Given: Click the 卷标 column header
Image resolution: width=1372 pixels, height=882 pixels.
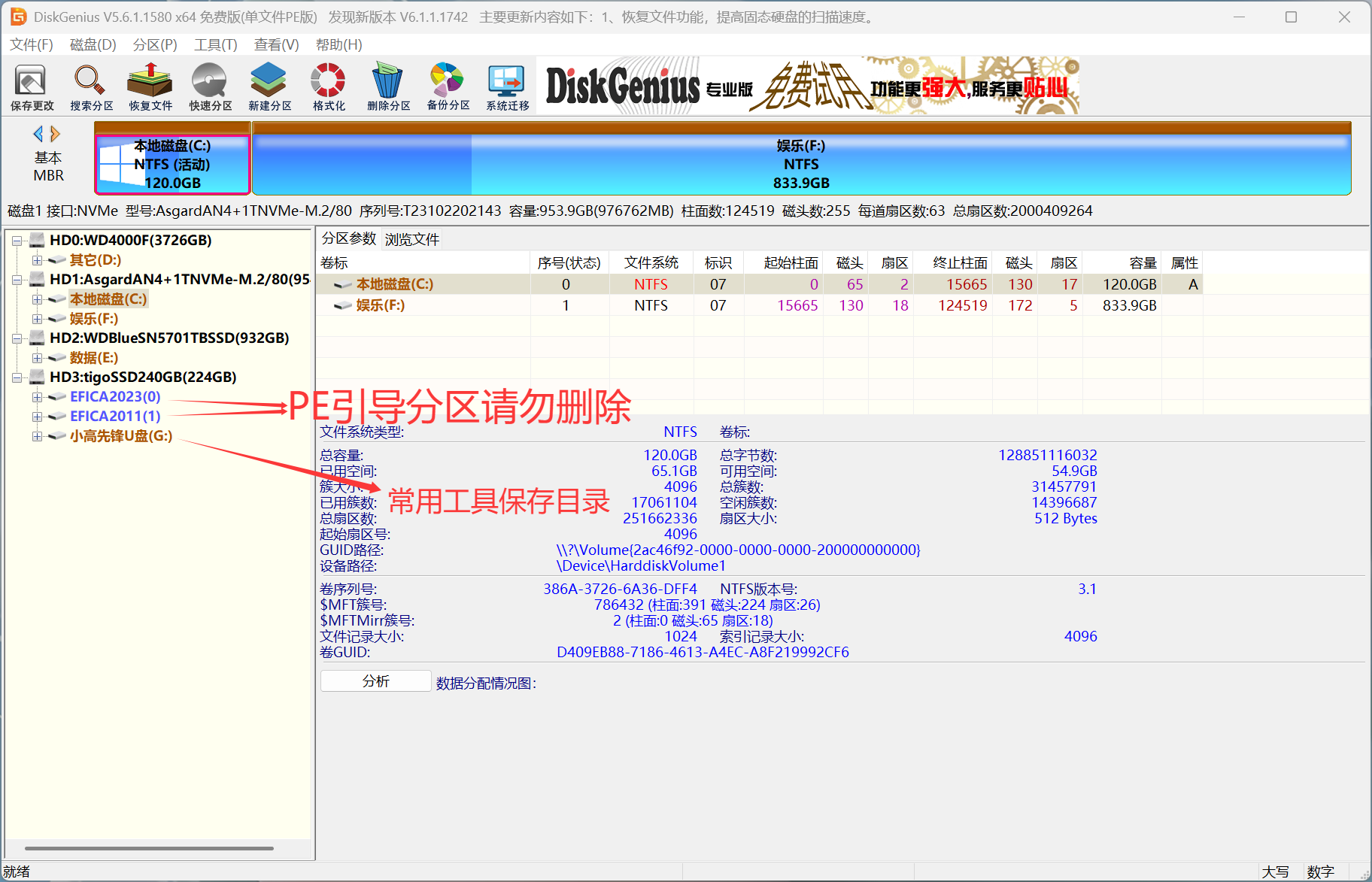Looking at the screenshot, I should (423, 263).
